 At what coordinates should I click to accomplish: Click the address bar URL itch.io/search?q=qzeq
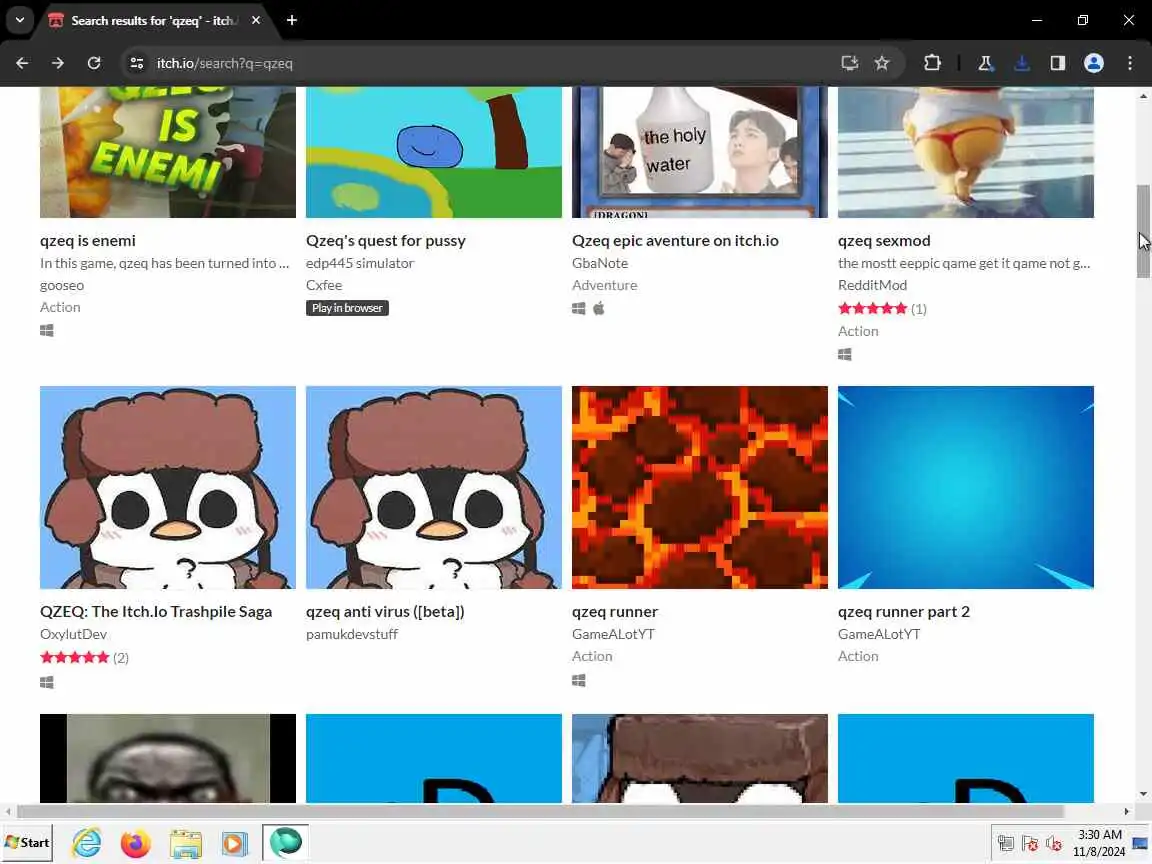coord(225,63)
